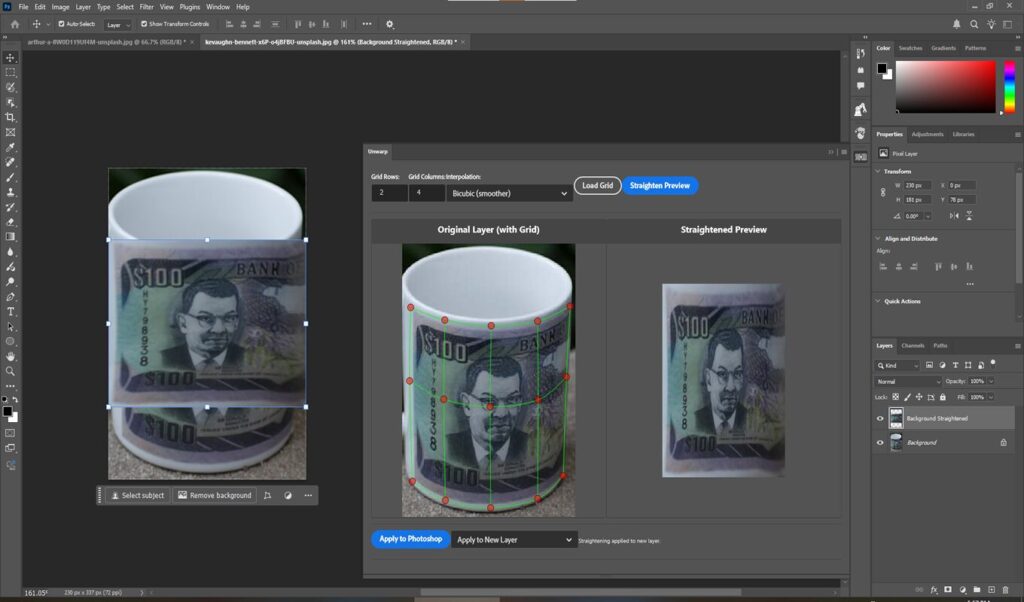1024x602 pixels.
Task: Click the flip horizontal icon in Transform
Action: [954, 215]
